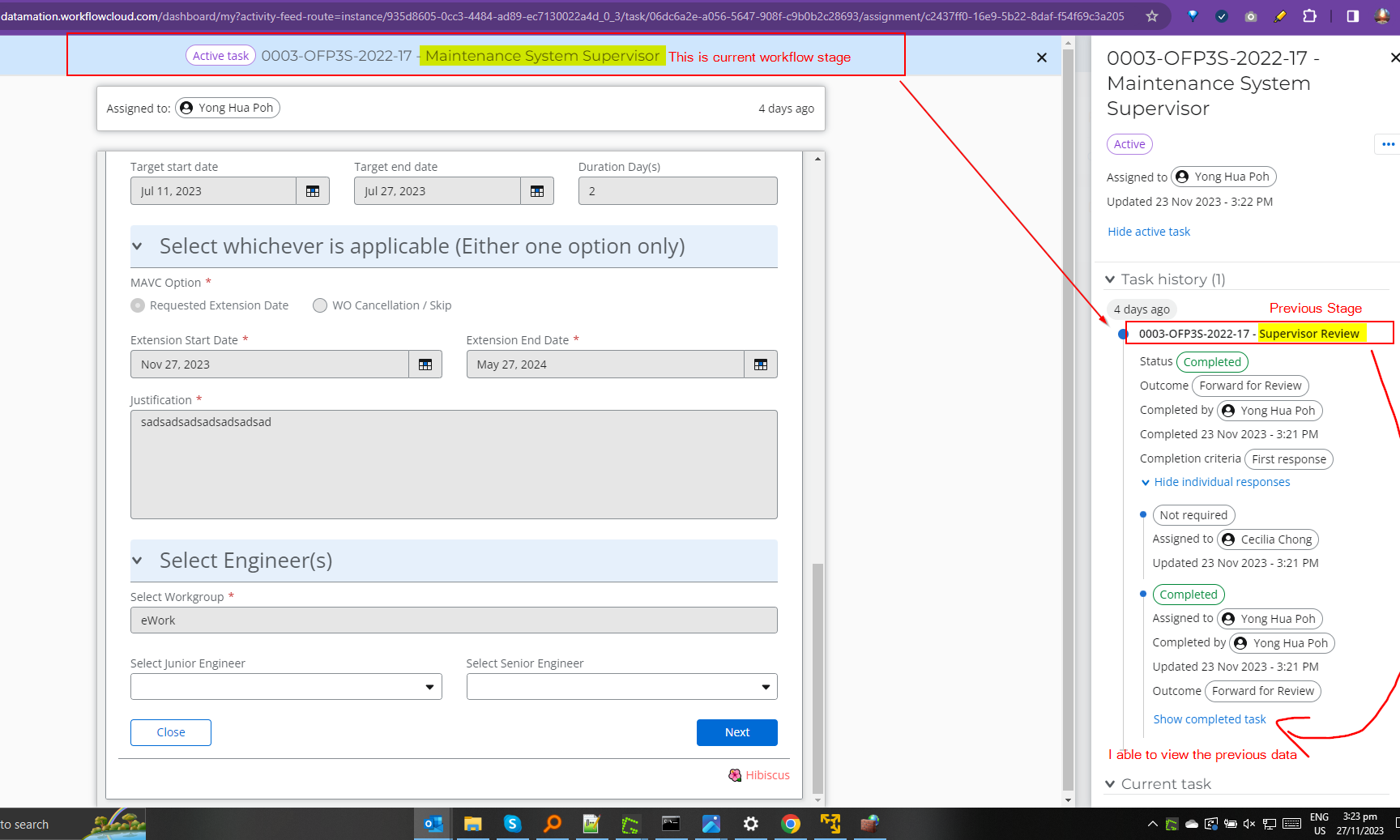The height and width of the screenshot is (840, 1400).
Task: Collapse the Task history section
Action: [1110, 279]
